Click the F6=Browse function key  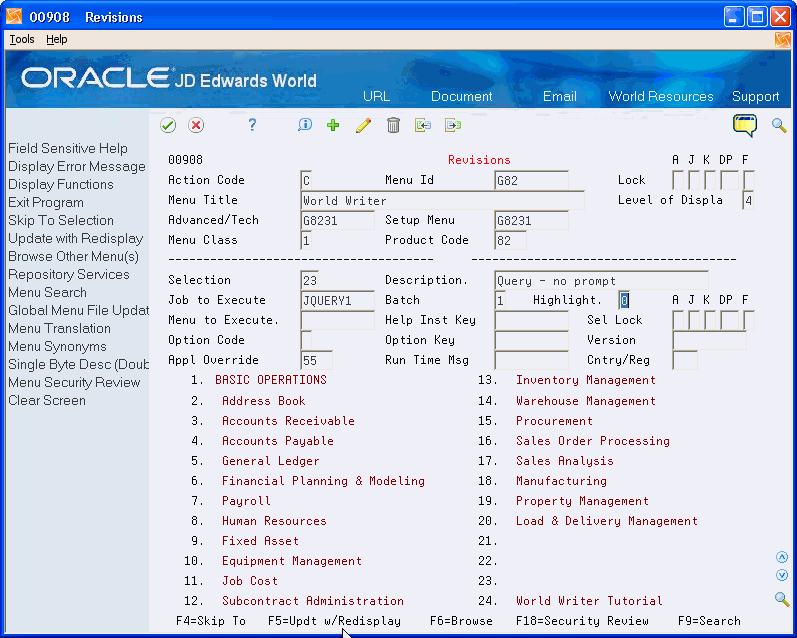tap(461, 621)
